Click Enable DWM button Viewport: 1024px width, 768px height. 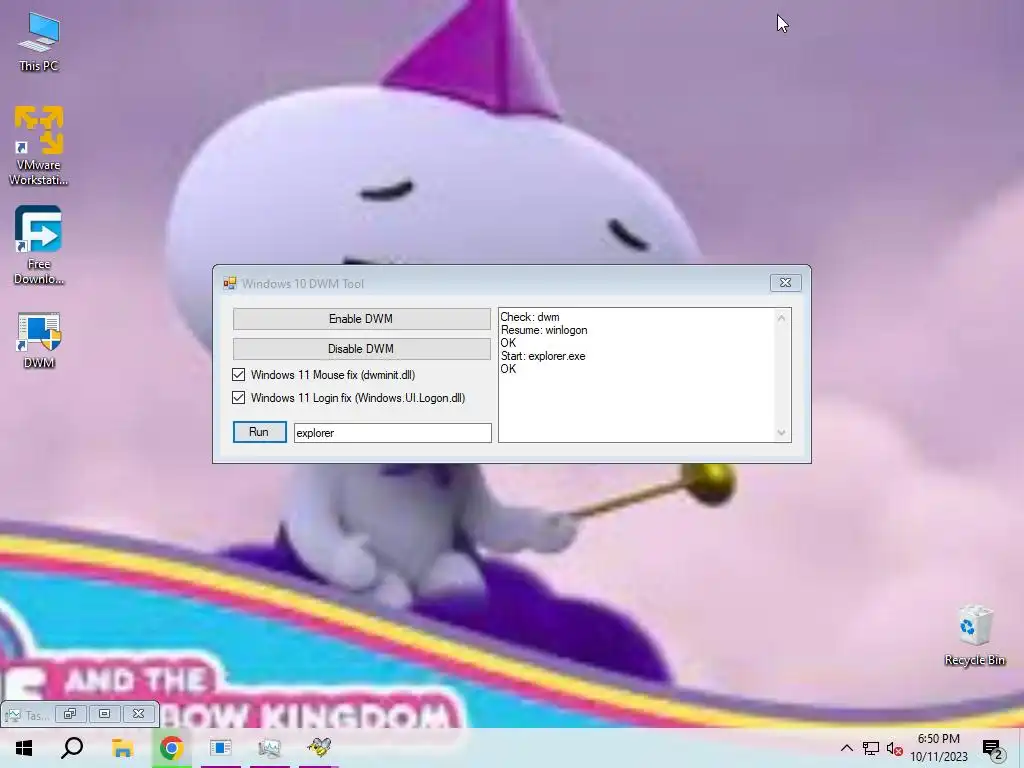pos(361,319)
